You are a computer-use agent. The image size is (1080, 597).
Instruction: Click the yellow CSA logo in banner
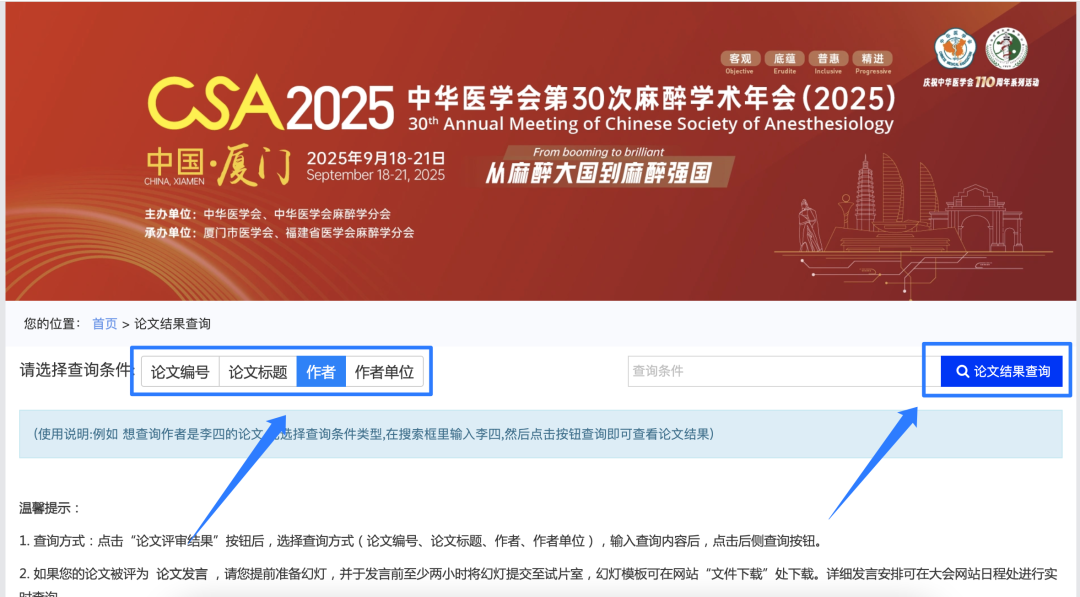[215, 103]
